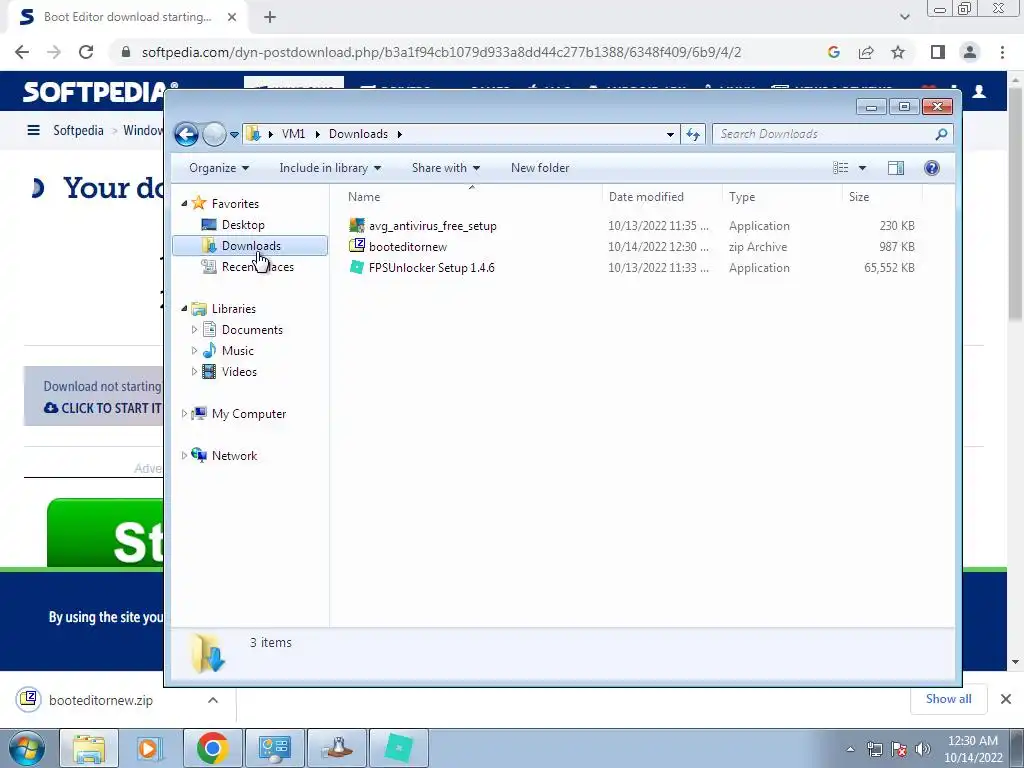The width and height of the screenshot is (1024, 768).
Task: Click the Explorer forward arrow button
Action: [x=214, y=135]
